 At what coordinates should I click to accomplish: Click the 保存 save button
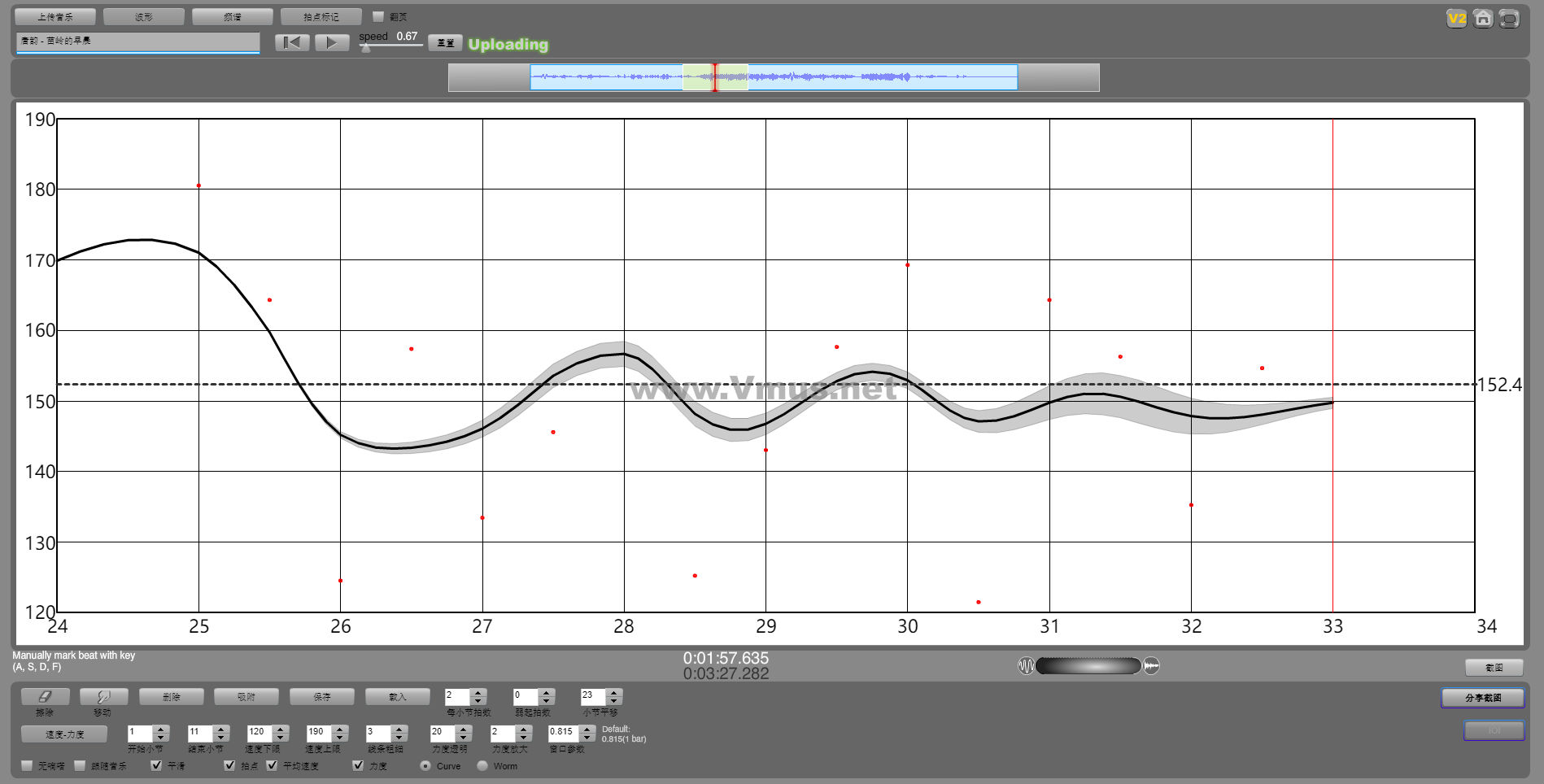pyautogui.click(x=322, y=697)
